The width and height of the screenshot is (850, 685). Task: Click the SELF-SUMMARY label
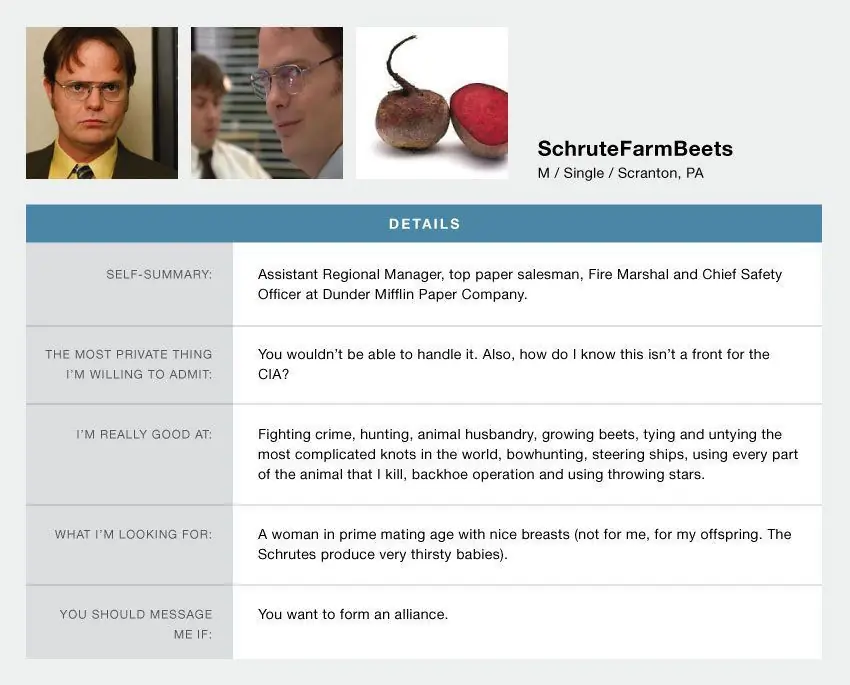159,274
